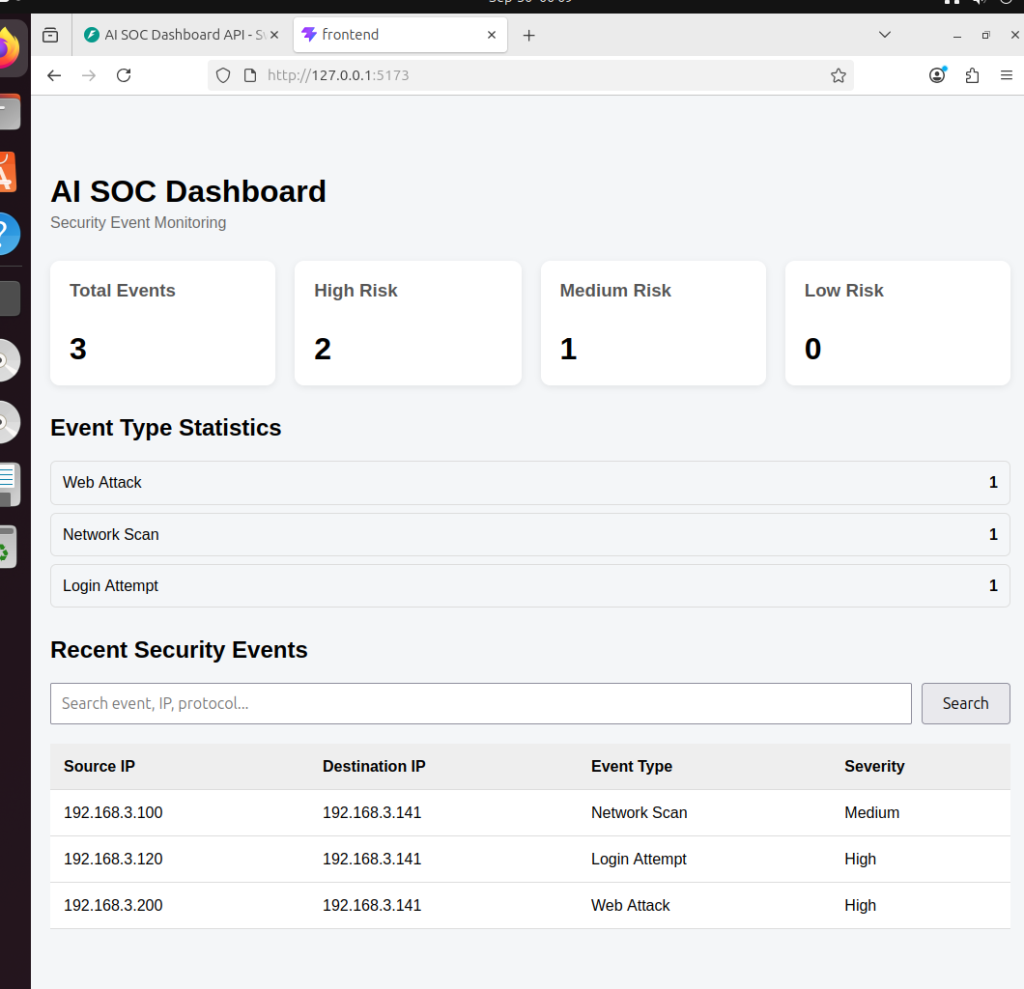Close the frontend tab

coord(492,35)
